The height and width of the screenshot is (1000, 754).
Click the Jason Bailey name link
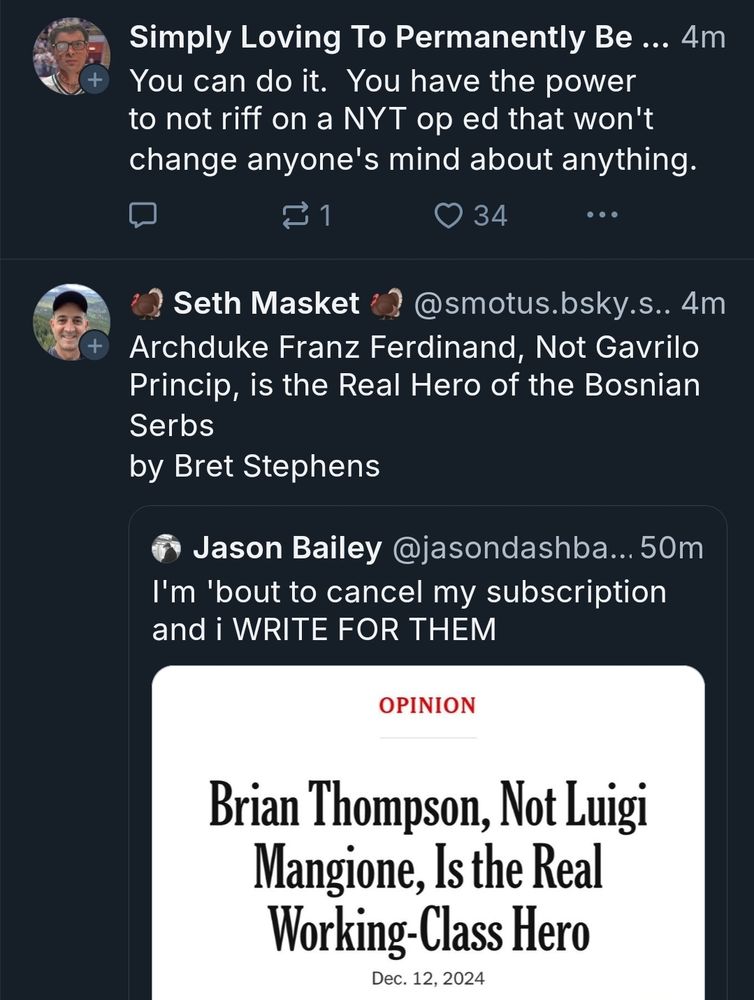[287, 548]
